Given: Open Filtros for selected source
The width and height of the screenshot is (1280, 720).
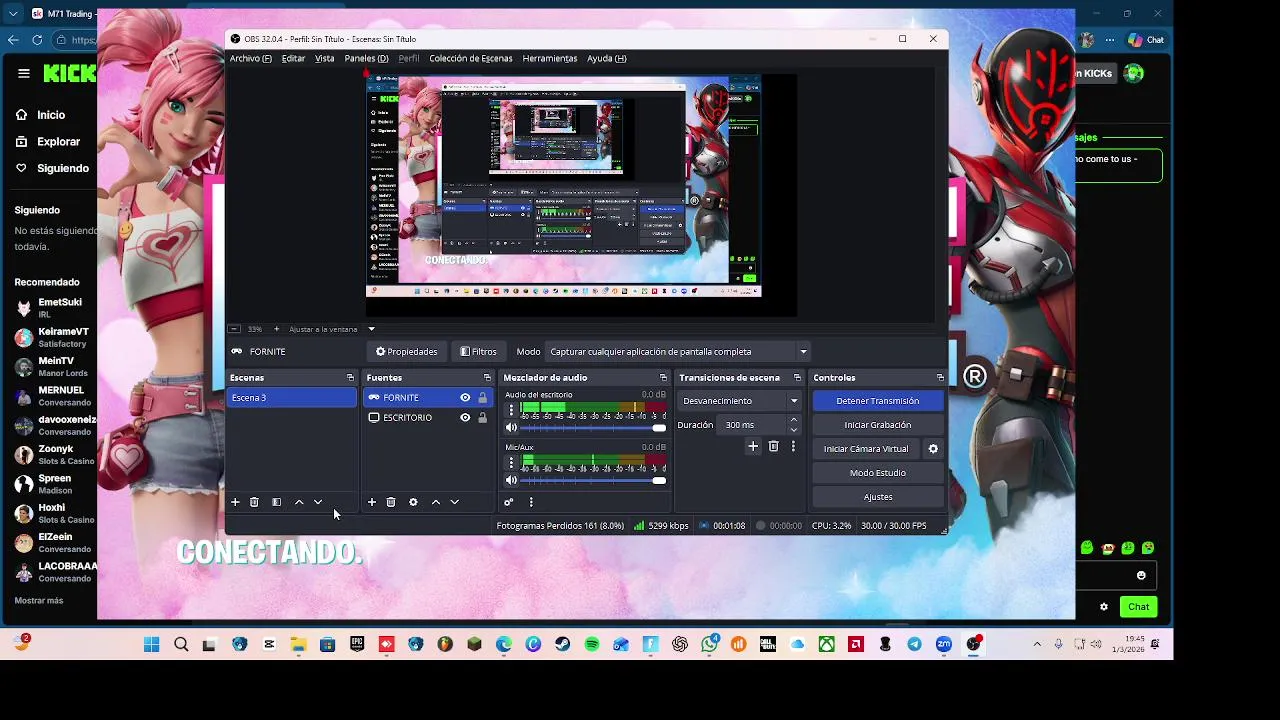Looking at the screenshot, I should tap(478, 352).
